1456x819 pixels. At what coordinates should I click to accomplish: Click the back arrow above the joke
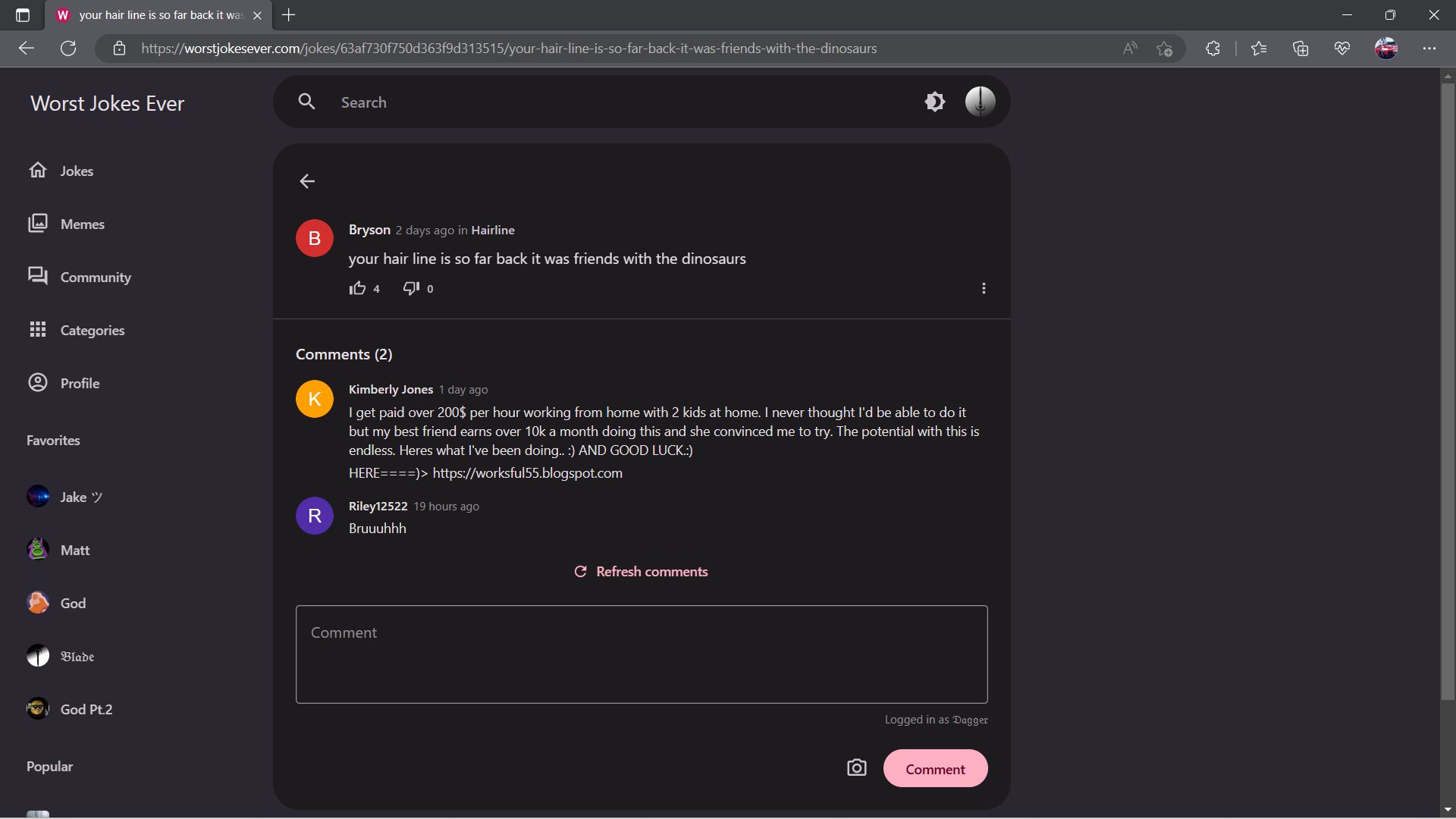(x=307, y=181)
